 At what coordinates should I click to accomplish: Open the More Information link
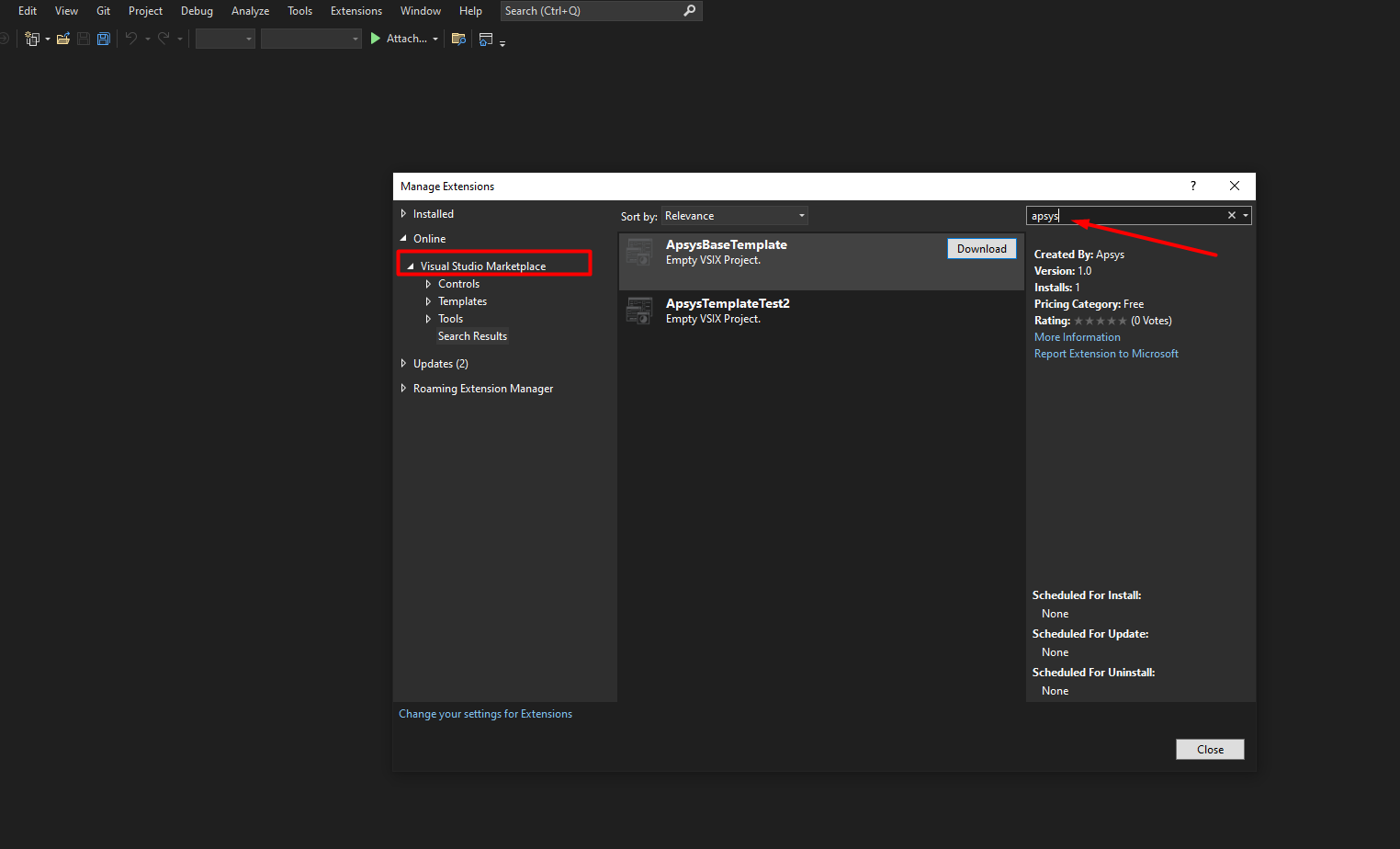pyautogui.click(x=1077, y=337)
